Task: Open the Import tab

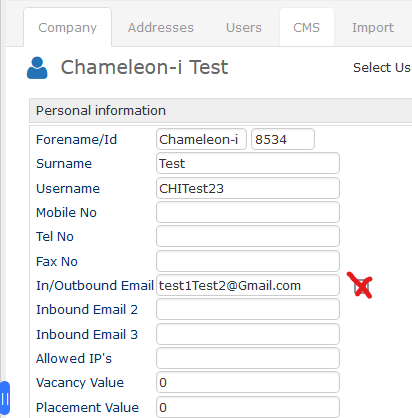Action: pos(373,28)
